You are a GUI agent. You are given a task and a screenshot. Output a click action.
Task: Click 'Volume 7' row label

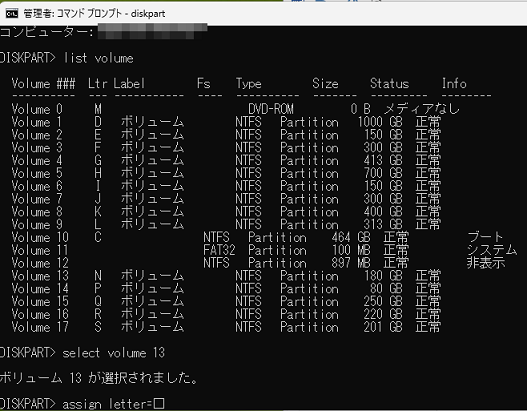pos(37,199)
